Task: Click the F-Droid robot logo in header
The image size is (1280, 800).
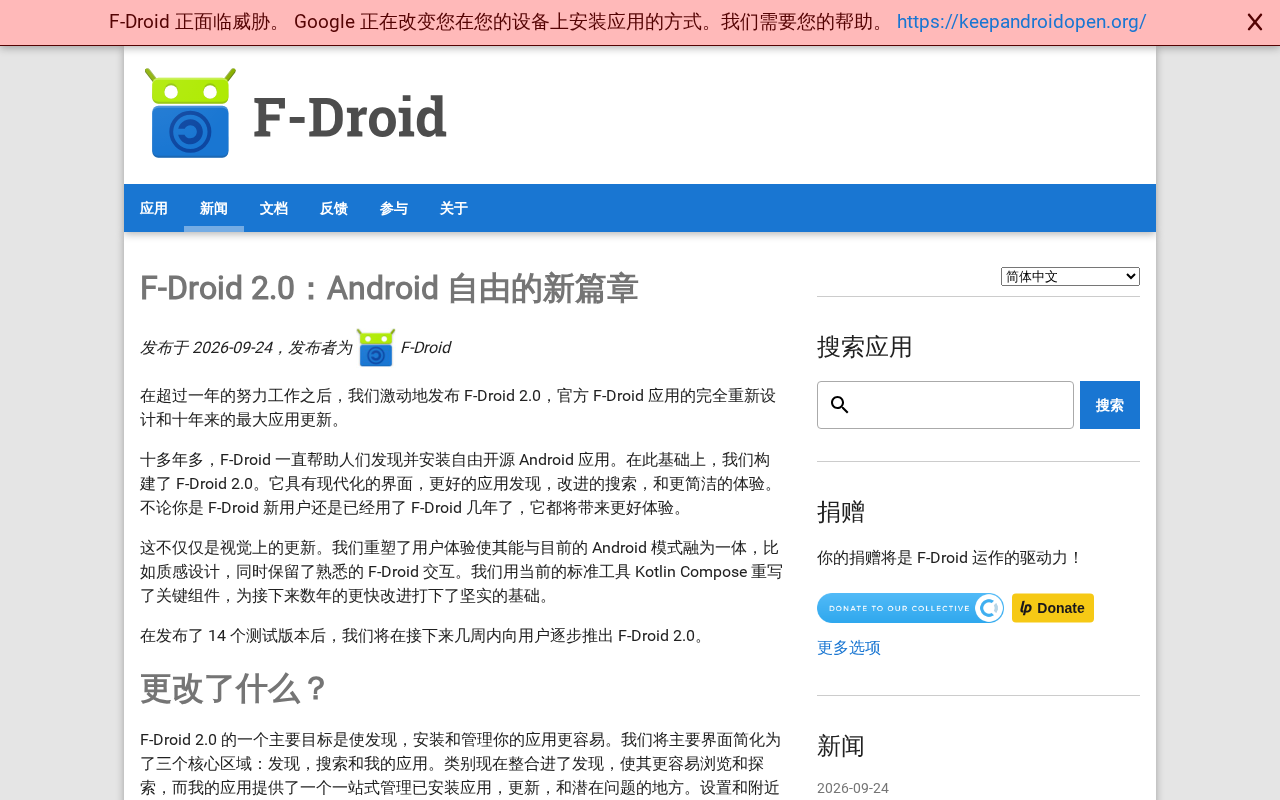Action: point(190,113)
